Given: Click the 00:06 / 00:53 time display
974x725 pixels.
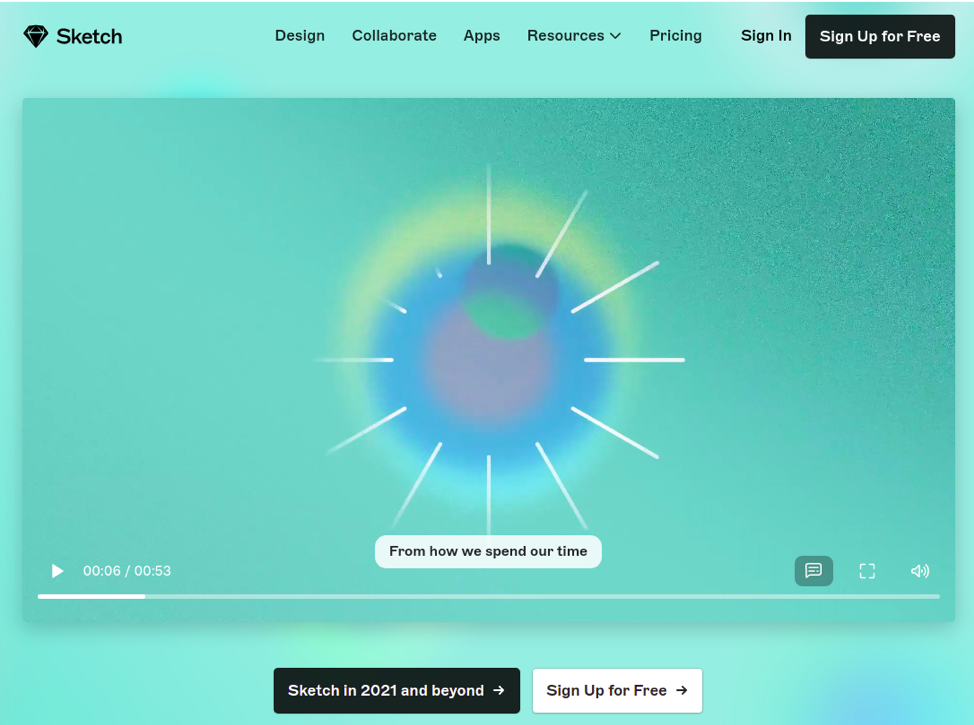Looking at the screenshot, I should (127, 571).
